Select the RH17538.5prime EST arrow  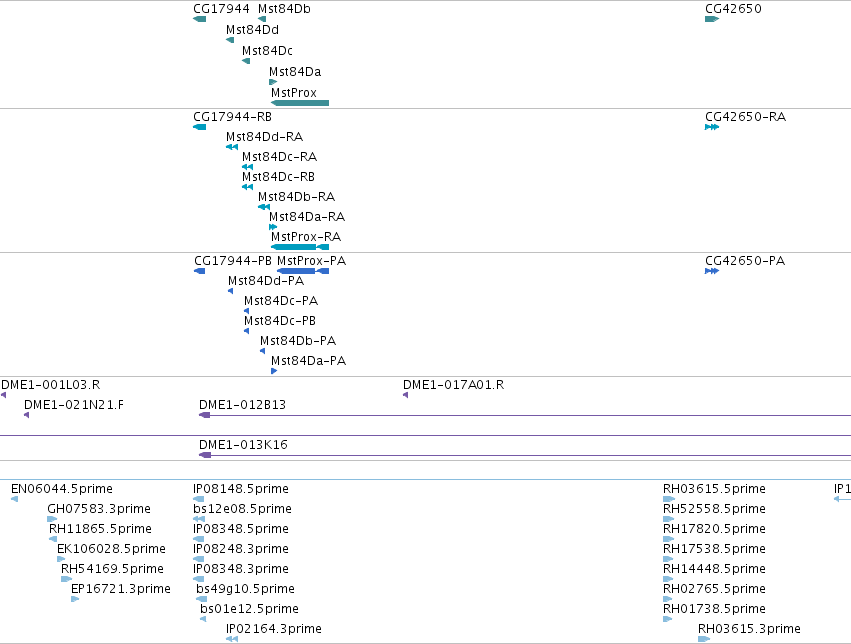(668, 560)
